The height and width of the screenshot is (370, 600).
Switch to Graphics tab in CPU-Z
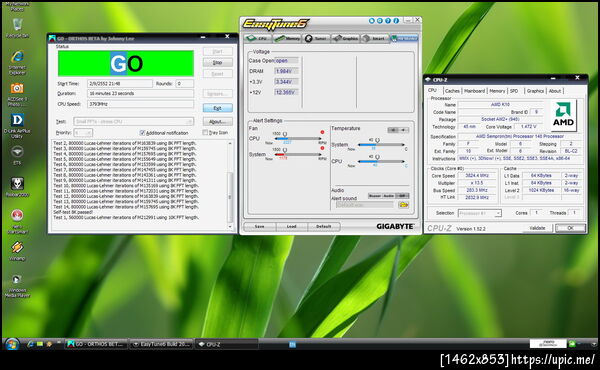[535, 91]
